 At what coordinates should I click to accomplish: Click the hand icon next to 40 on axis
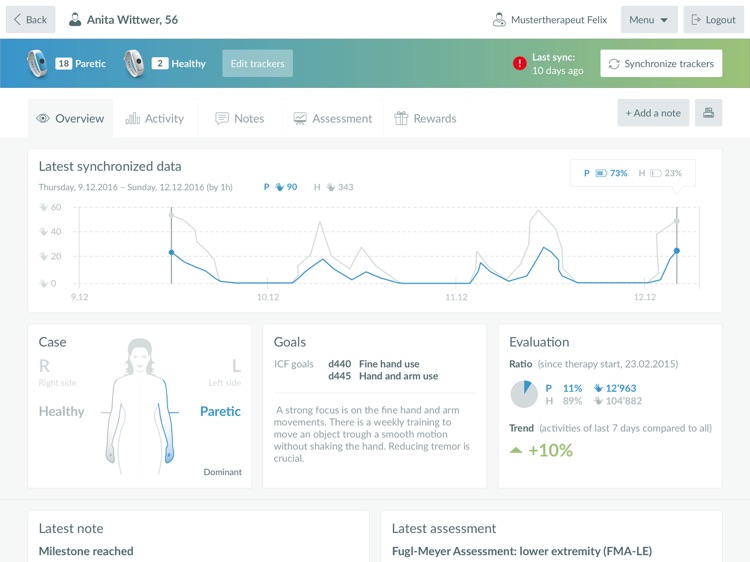(x=44, y=231)
